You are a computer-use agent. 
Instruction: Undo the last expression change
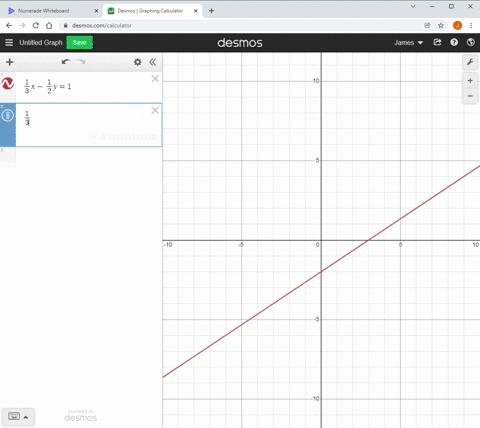tap(66, 62)
